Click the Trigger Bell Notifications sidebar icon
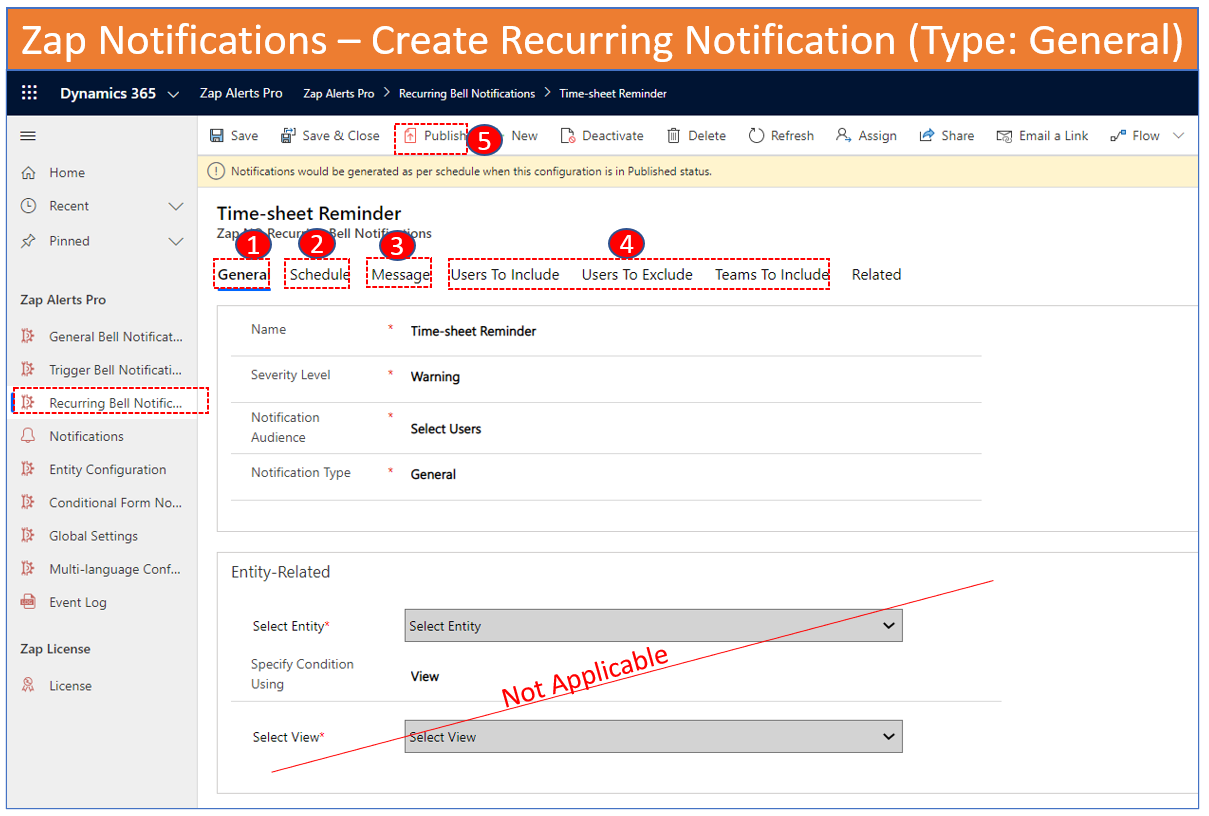The width and height of the screenshot is (1209, 816). 28,370
